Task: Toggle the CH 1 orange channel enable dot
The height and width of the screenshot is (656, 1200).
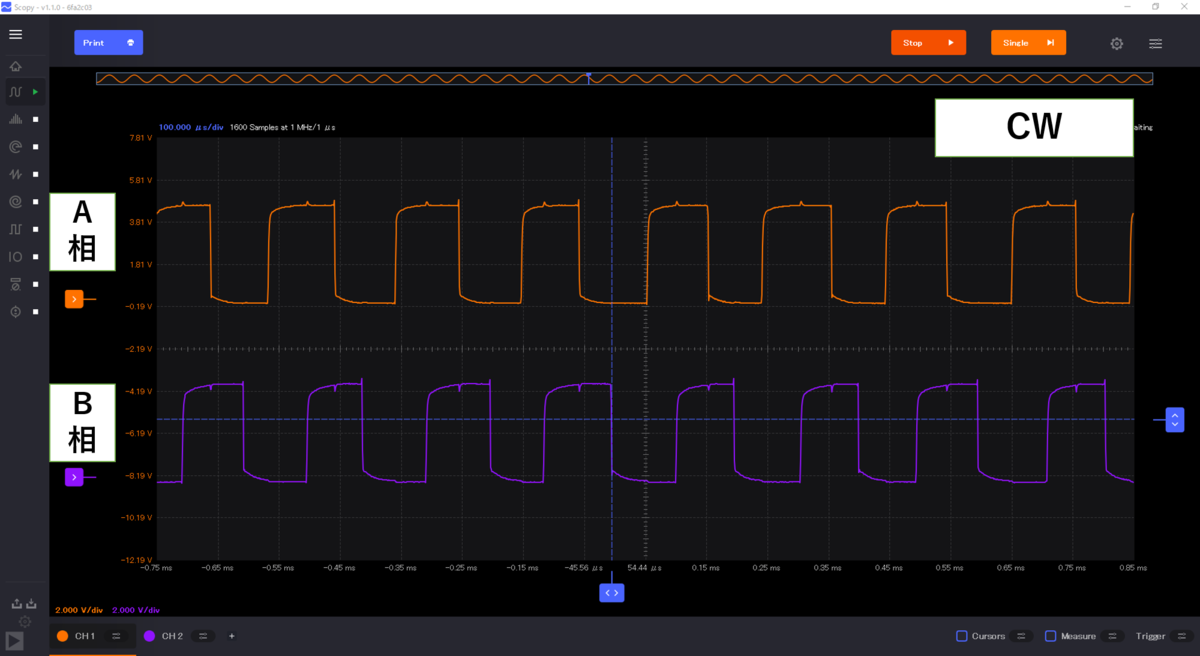Action: [62, 636]
